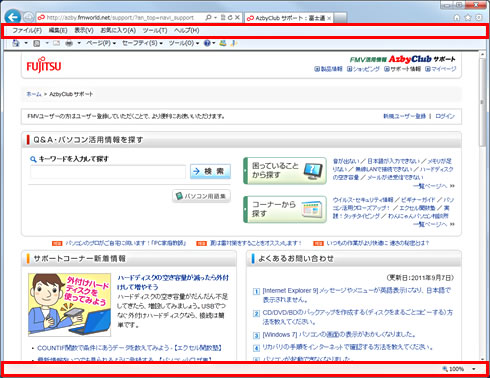Open the お気に入り(A) menu
490x378 pixels.
click(x=118, y=30)
